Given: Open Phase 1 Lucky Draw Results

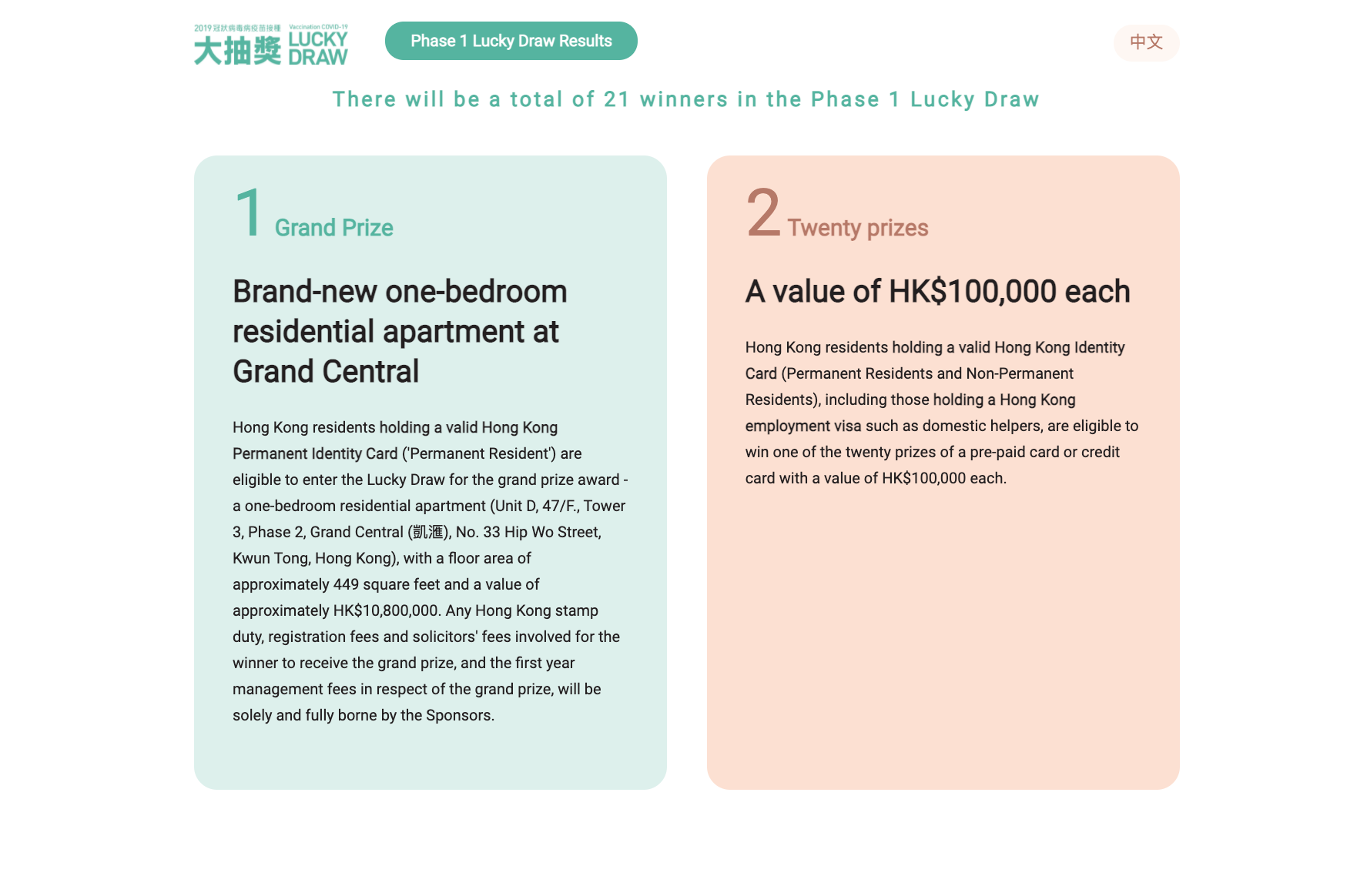Looking at the screenshot, I should click(x=511, y=41).
